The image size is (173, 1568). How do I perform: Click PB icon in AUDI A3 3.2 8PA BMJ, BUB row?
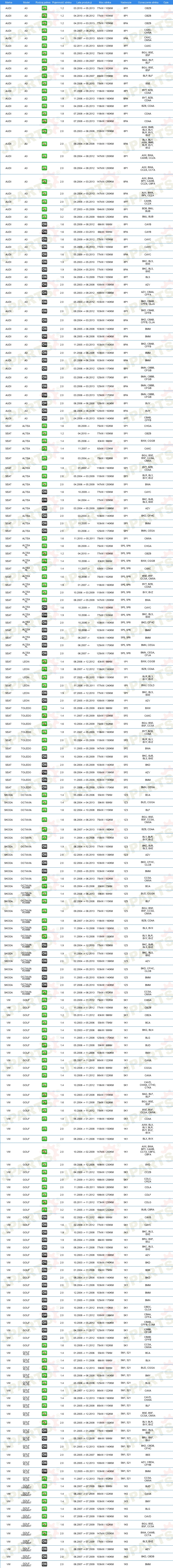tap(44, 216)
